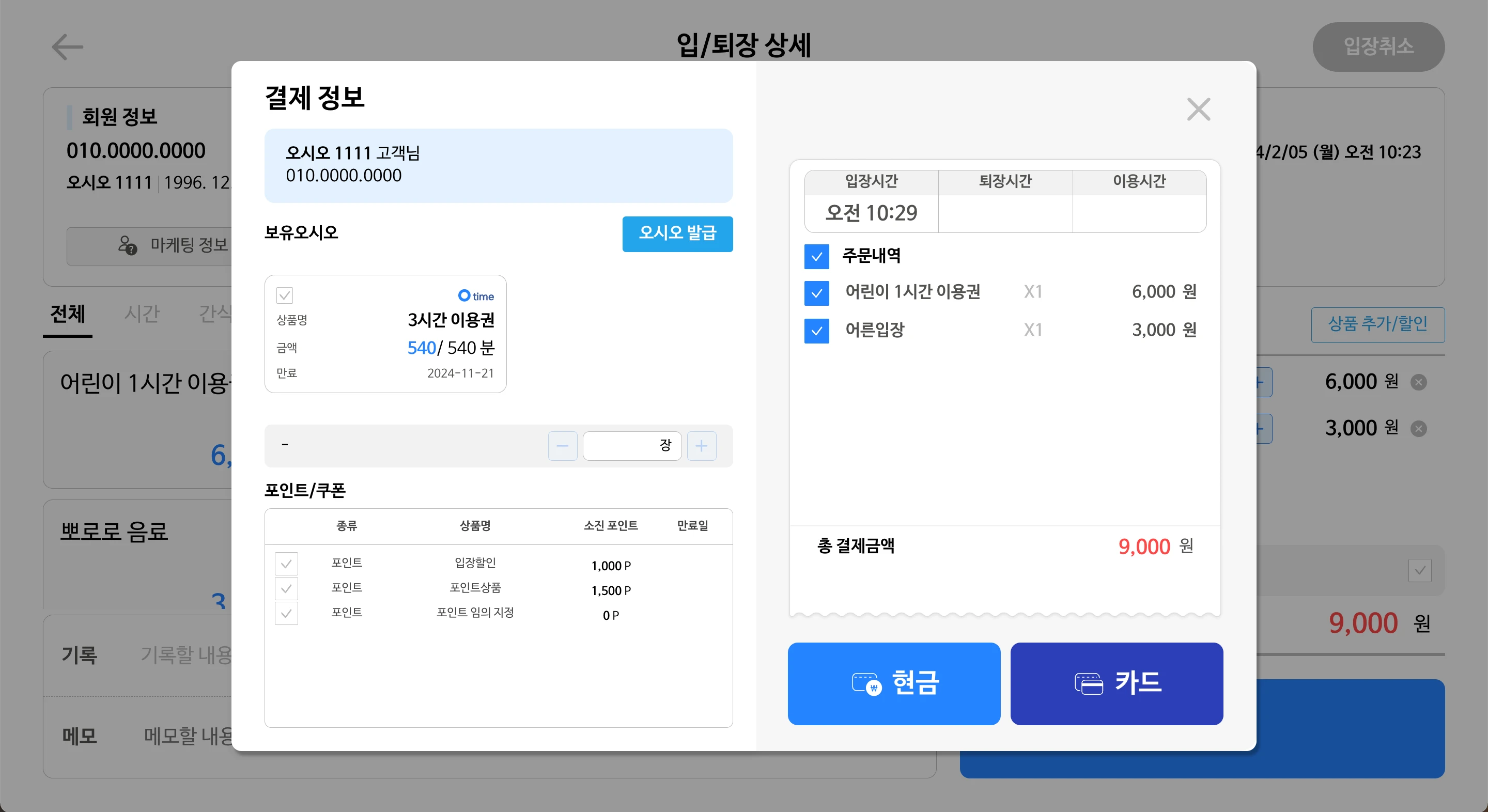Uncheck 어린이 1시간 이용권 order item
The width and height of the screenshot is (1488, 812).
click(816, 293)
